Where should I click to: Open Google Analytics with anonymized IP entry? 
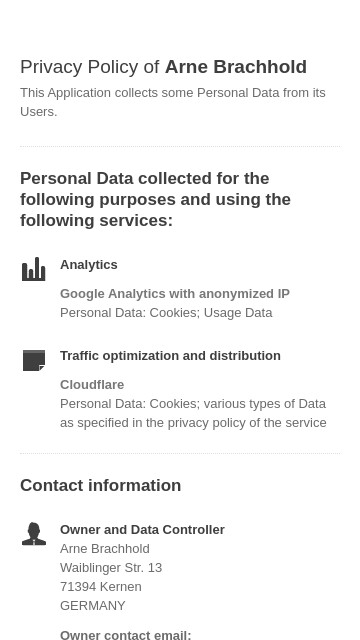click(175, 293)
